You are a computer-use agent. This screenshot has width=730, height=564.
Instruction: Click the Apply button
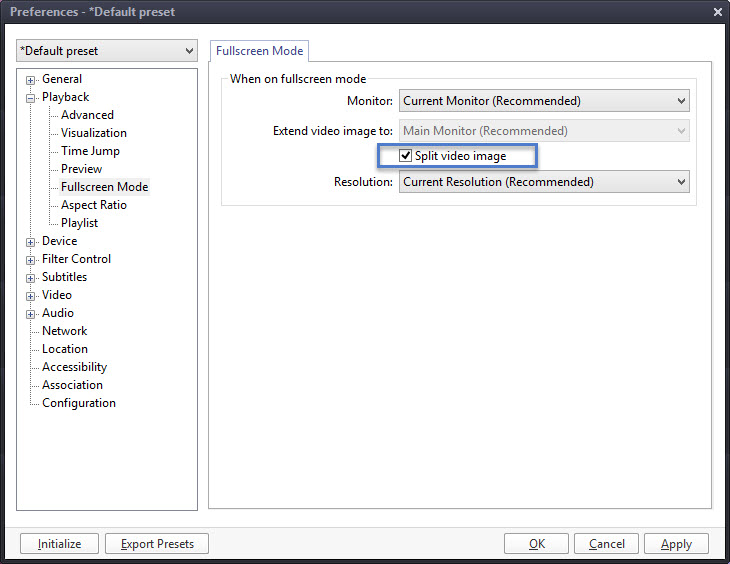point(676,544)
